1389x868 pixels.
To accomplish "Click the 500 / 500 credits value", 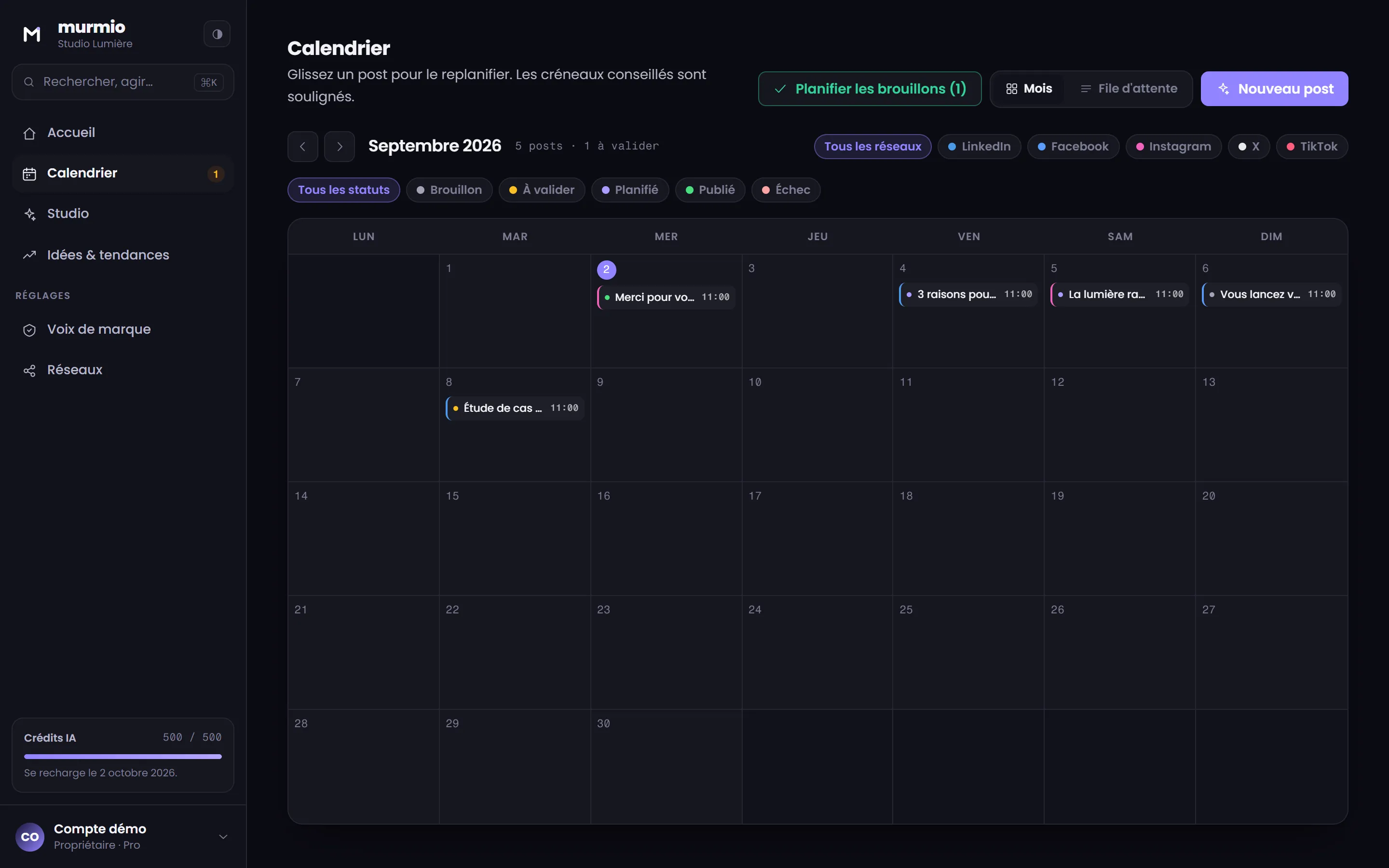I will pos(192,738).
